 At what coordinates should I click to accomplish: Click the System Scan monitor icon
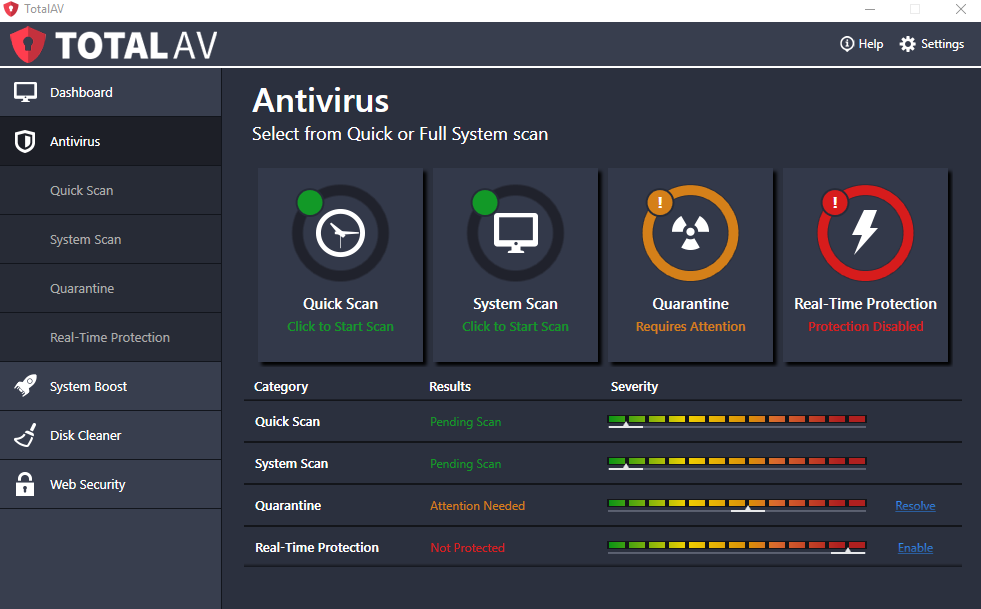pos(516,233)
